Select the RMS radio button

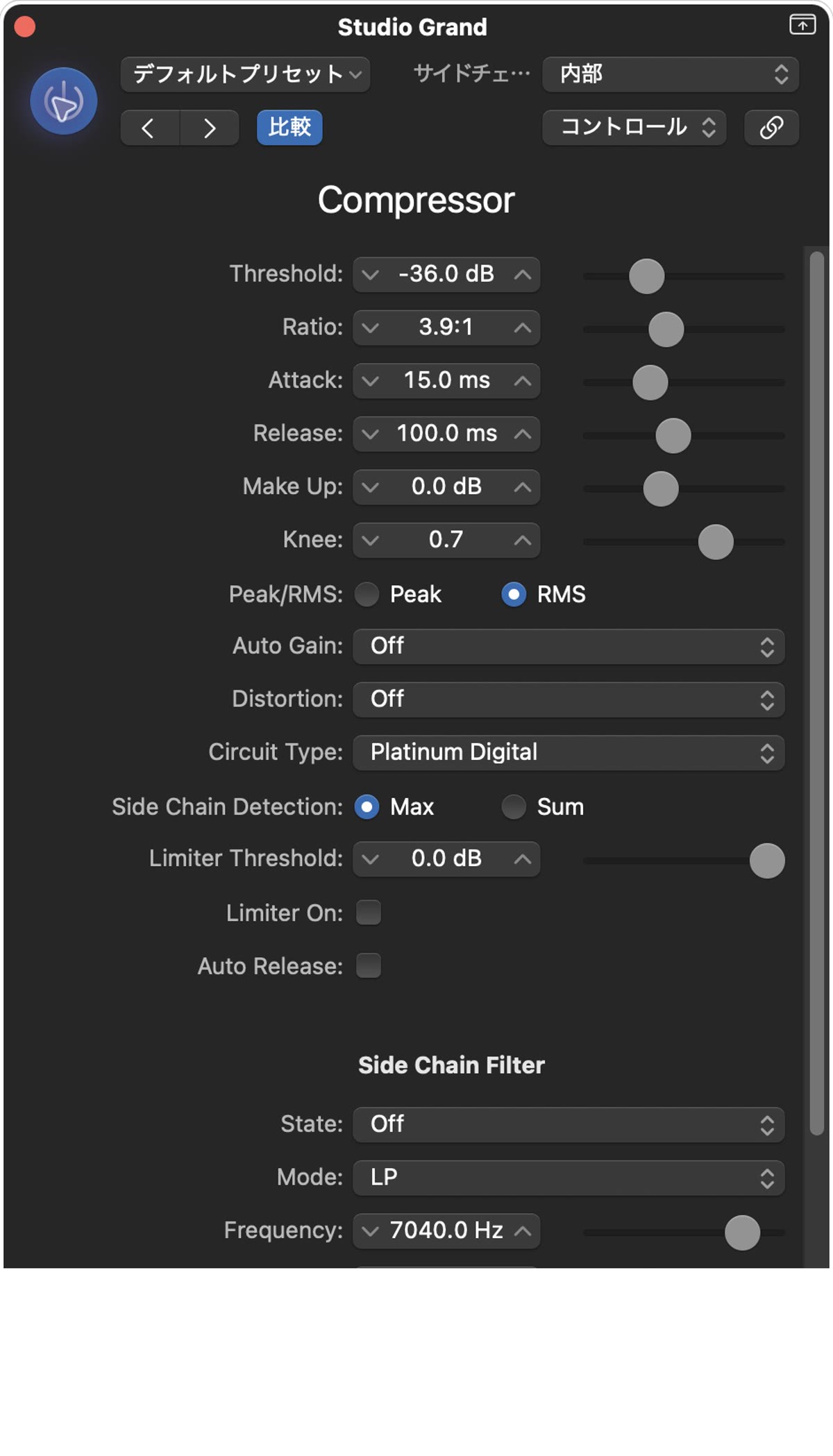[514, 595]
